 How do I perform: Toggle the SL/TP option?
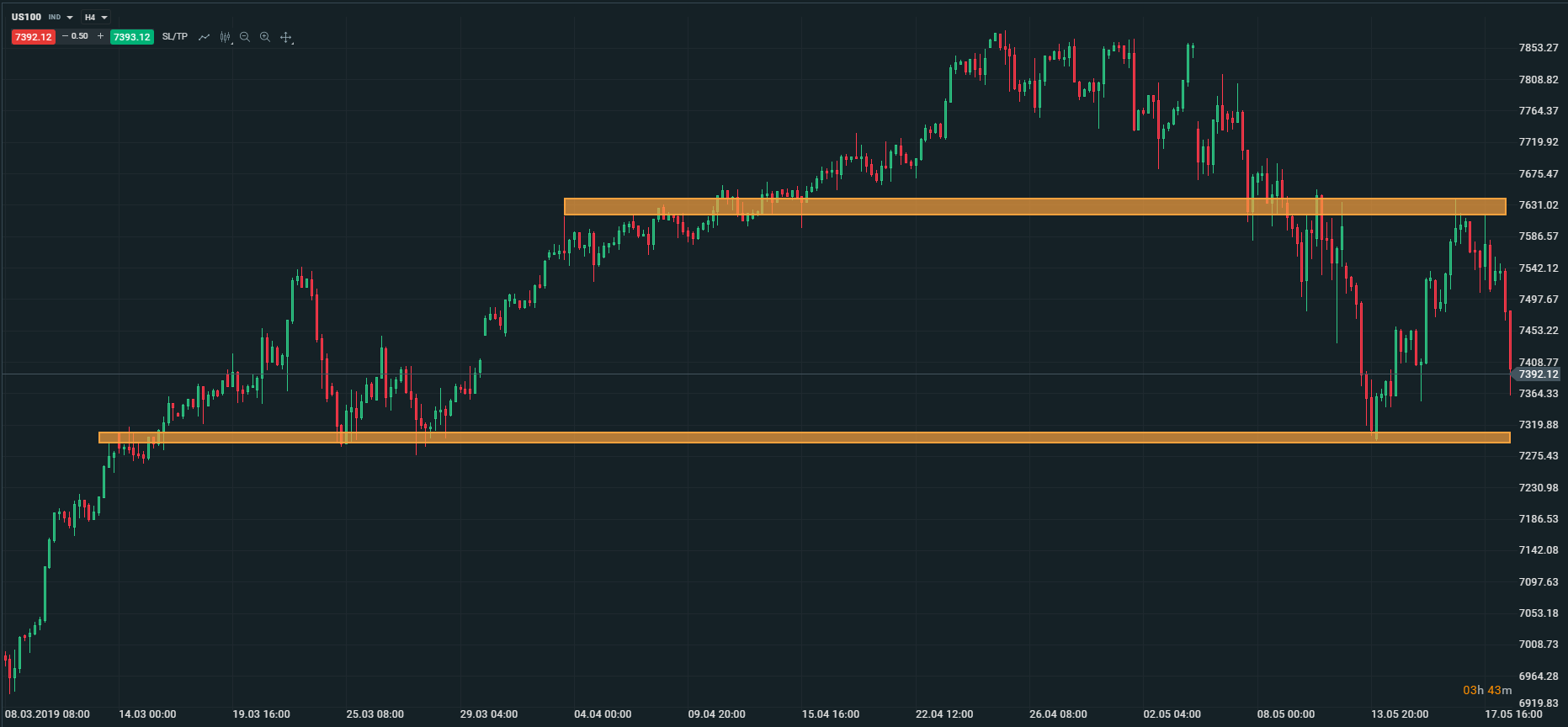(x=175, y=37)
